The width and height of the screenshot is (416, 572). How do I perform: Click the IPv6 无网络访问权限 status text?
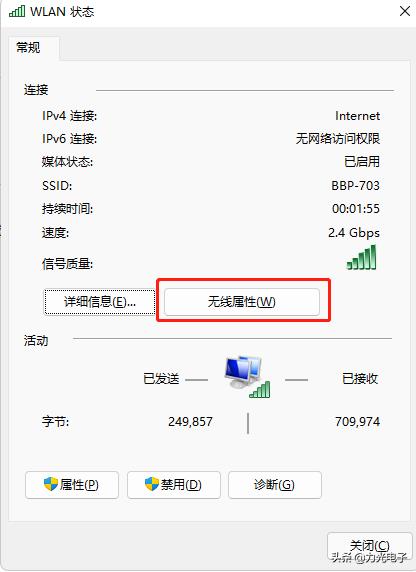tap(338, 139)
